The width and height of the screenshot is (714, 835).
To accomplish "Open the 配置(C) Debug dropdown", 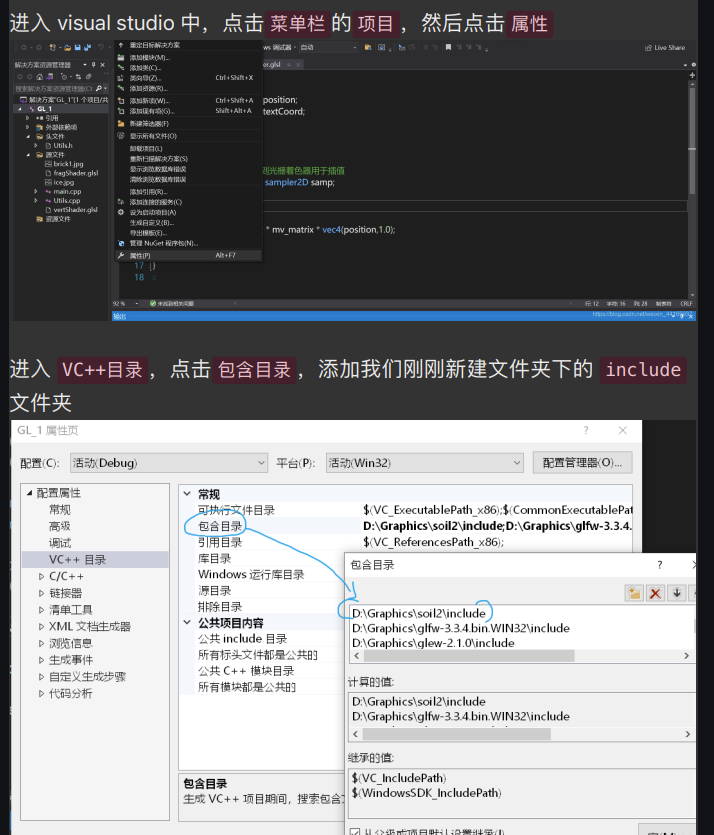I will click(169, 463).
